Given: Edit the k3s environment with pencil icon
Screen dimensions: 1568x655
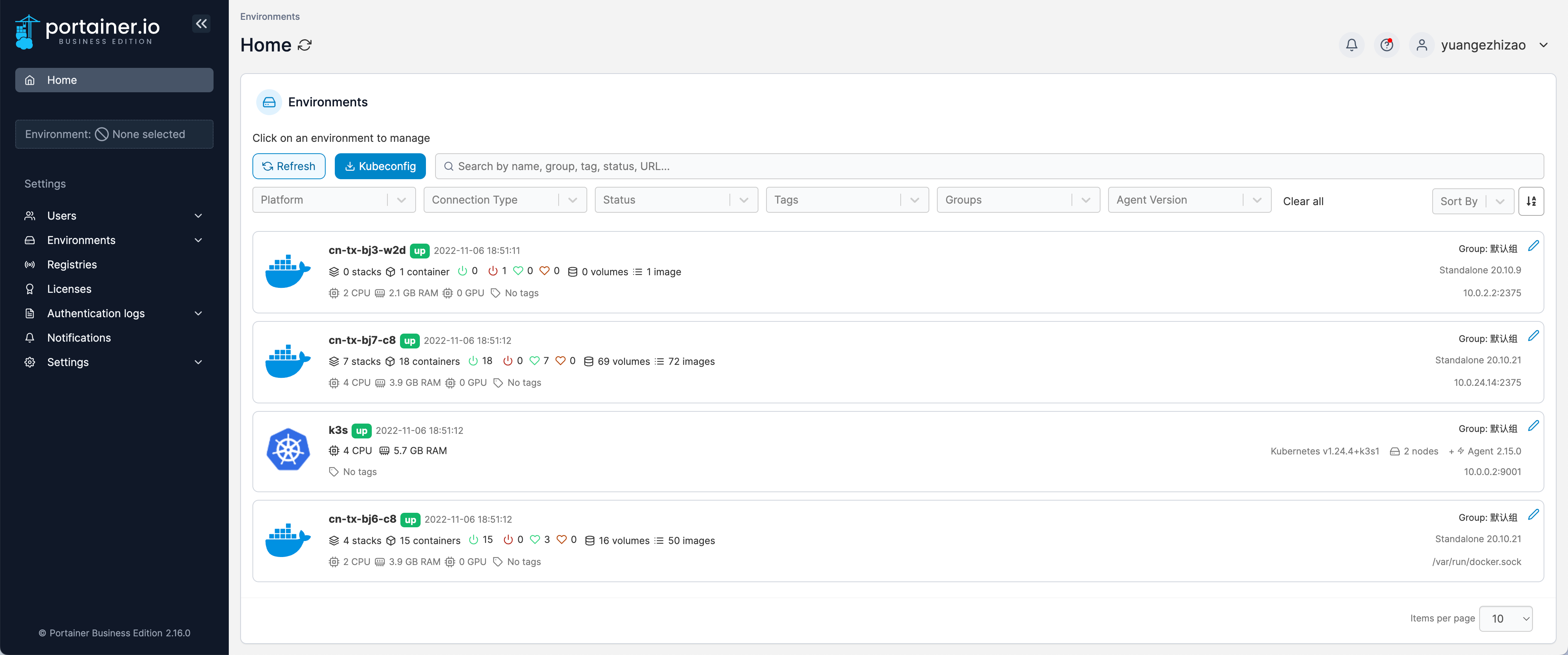Looking at the screenshot, I should (1533, 426).
